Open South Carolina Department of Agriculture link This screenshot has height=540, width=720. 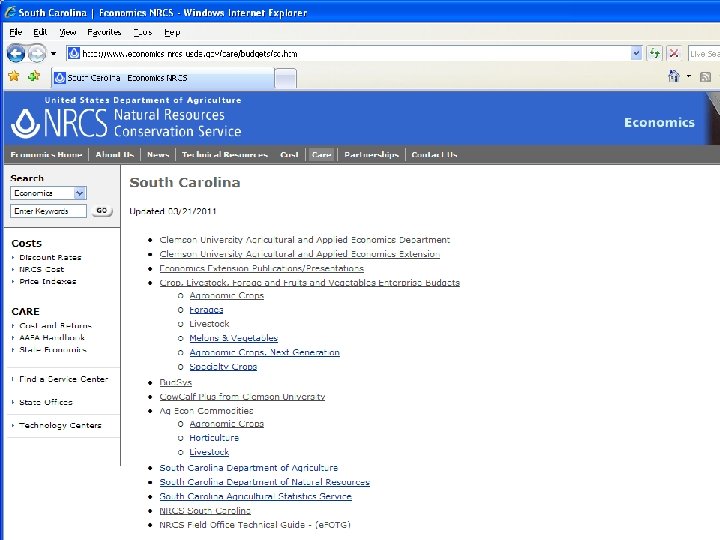click(x=248, y=468)
